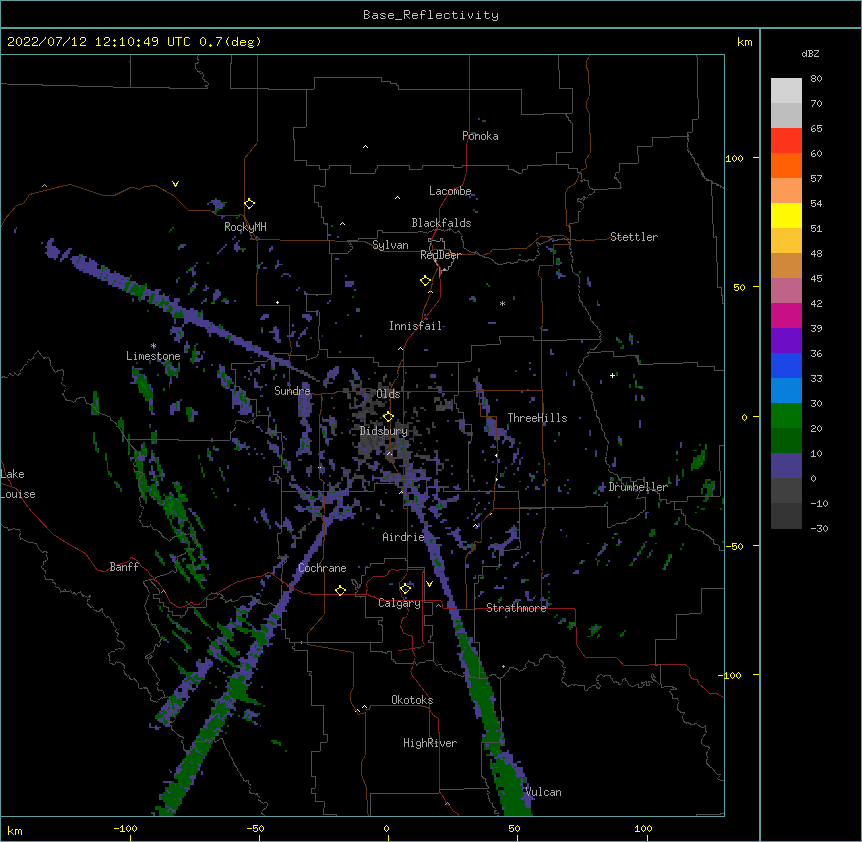Click the yellow V marker east of Calgary
This screenshot has width=862, height=842.
[429, 584]
